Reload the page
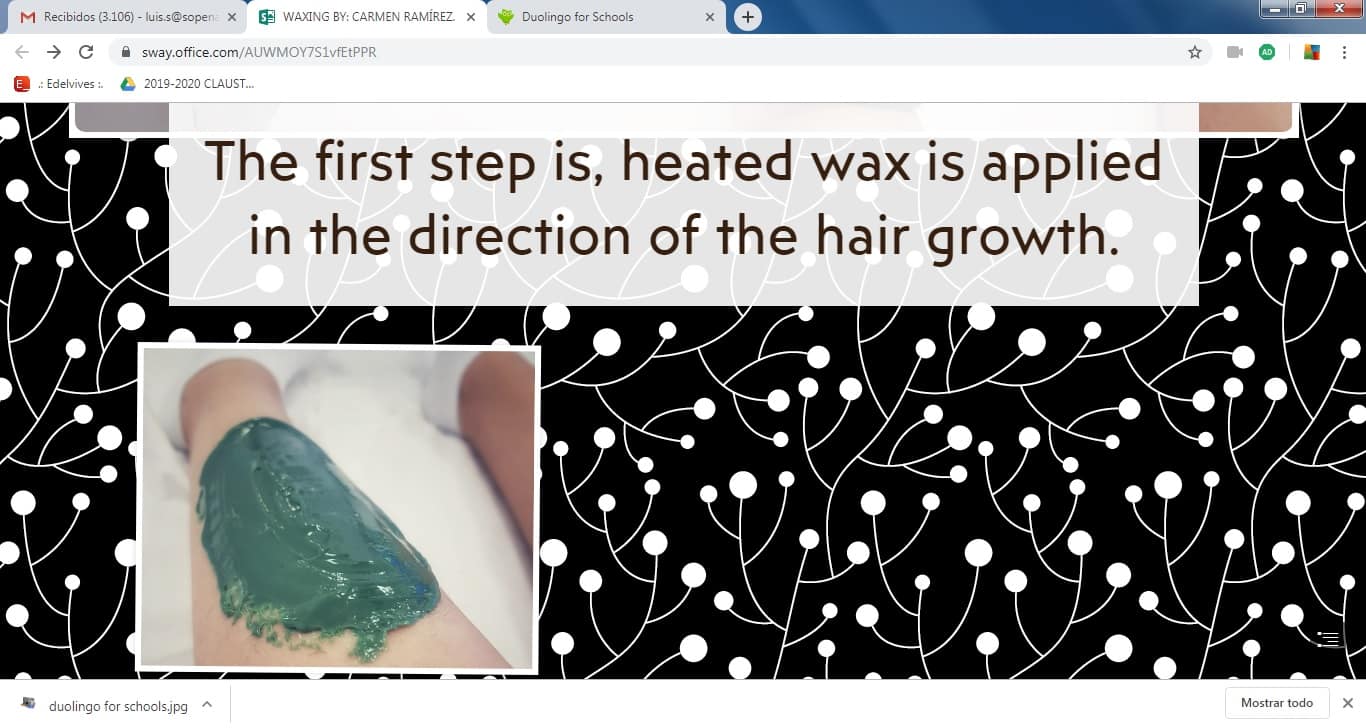Screen dimensions: 1366x728 [86, 52]
